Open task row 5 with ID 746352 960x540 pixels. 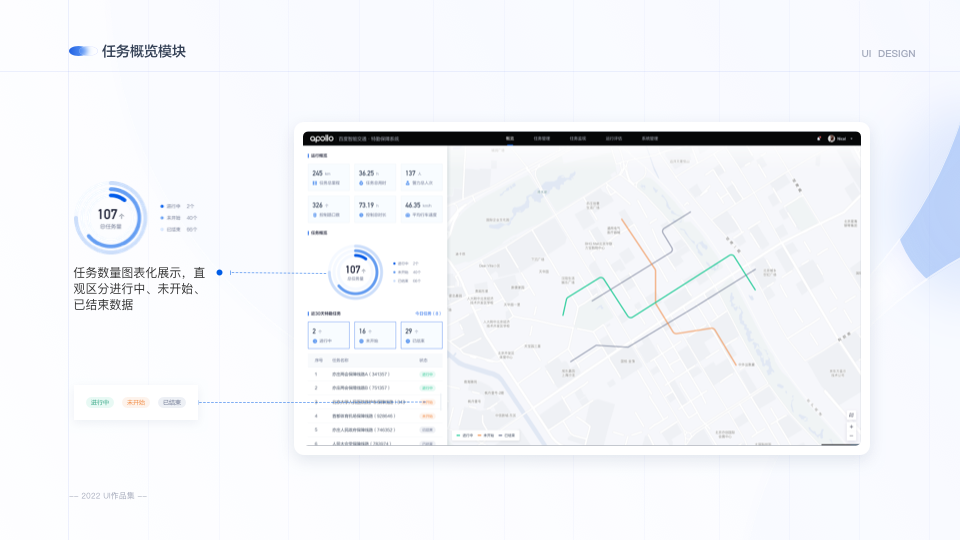(375, 430)
